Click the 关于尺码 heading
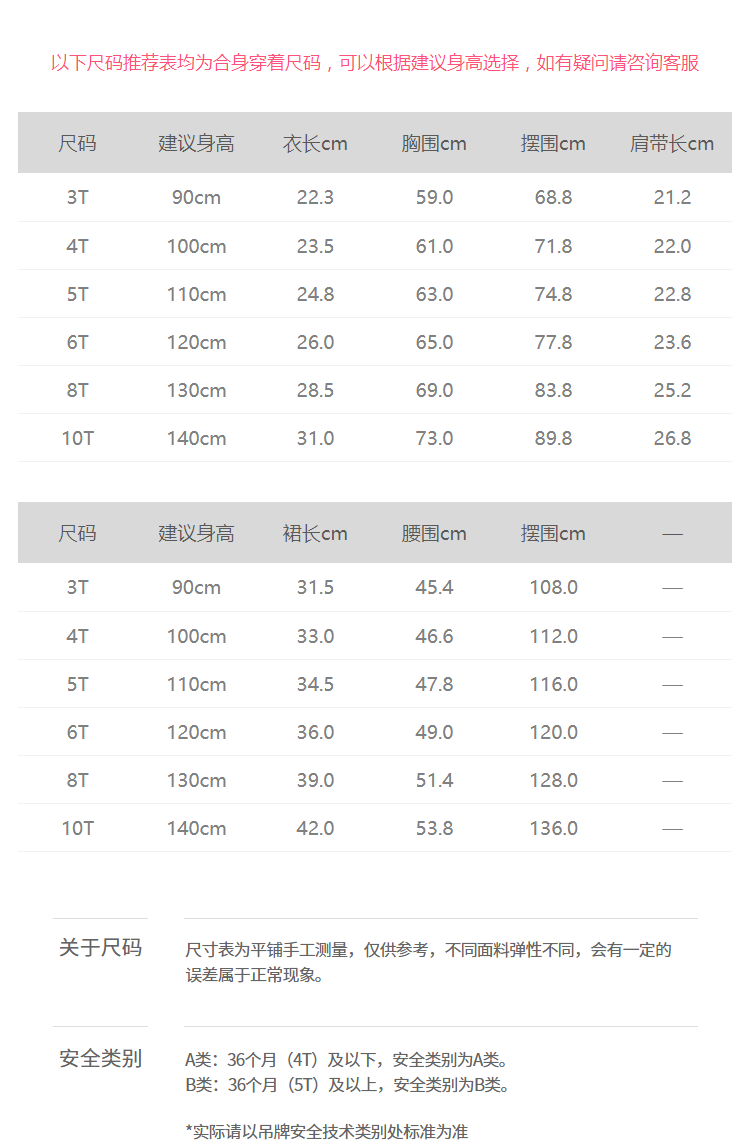Screen dimensions: 750x1144 (100, 948)
